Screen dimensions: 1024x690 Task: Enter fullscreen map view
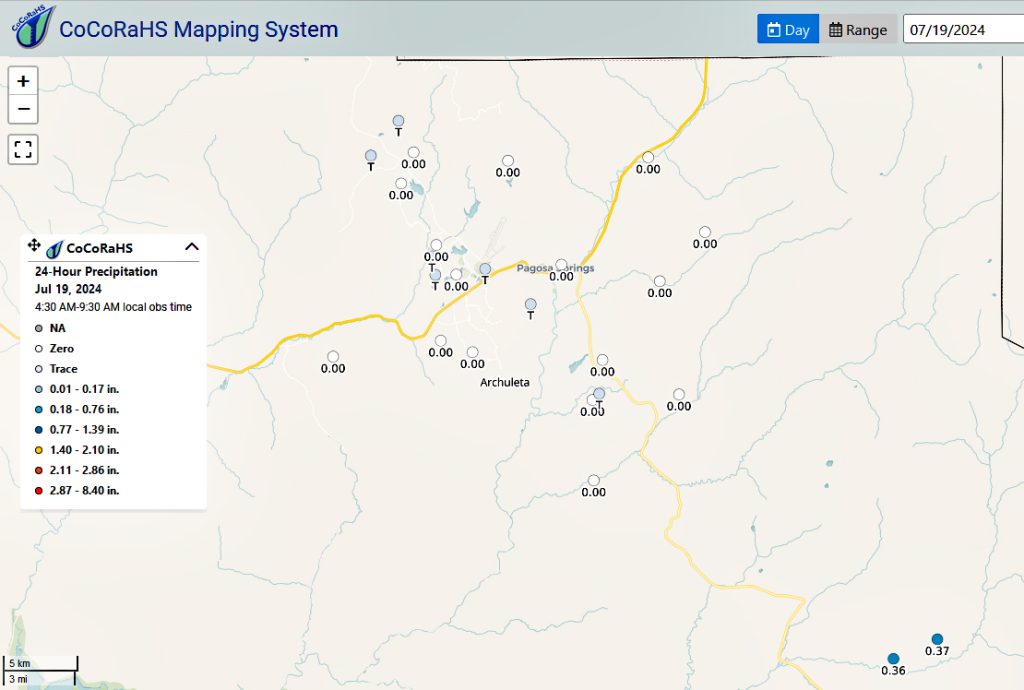23,149
